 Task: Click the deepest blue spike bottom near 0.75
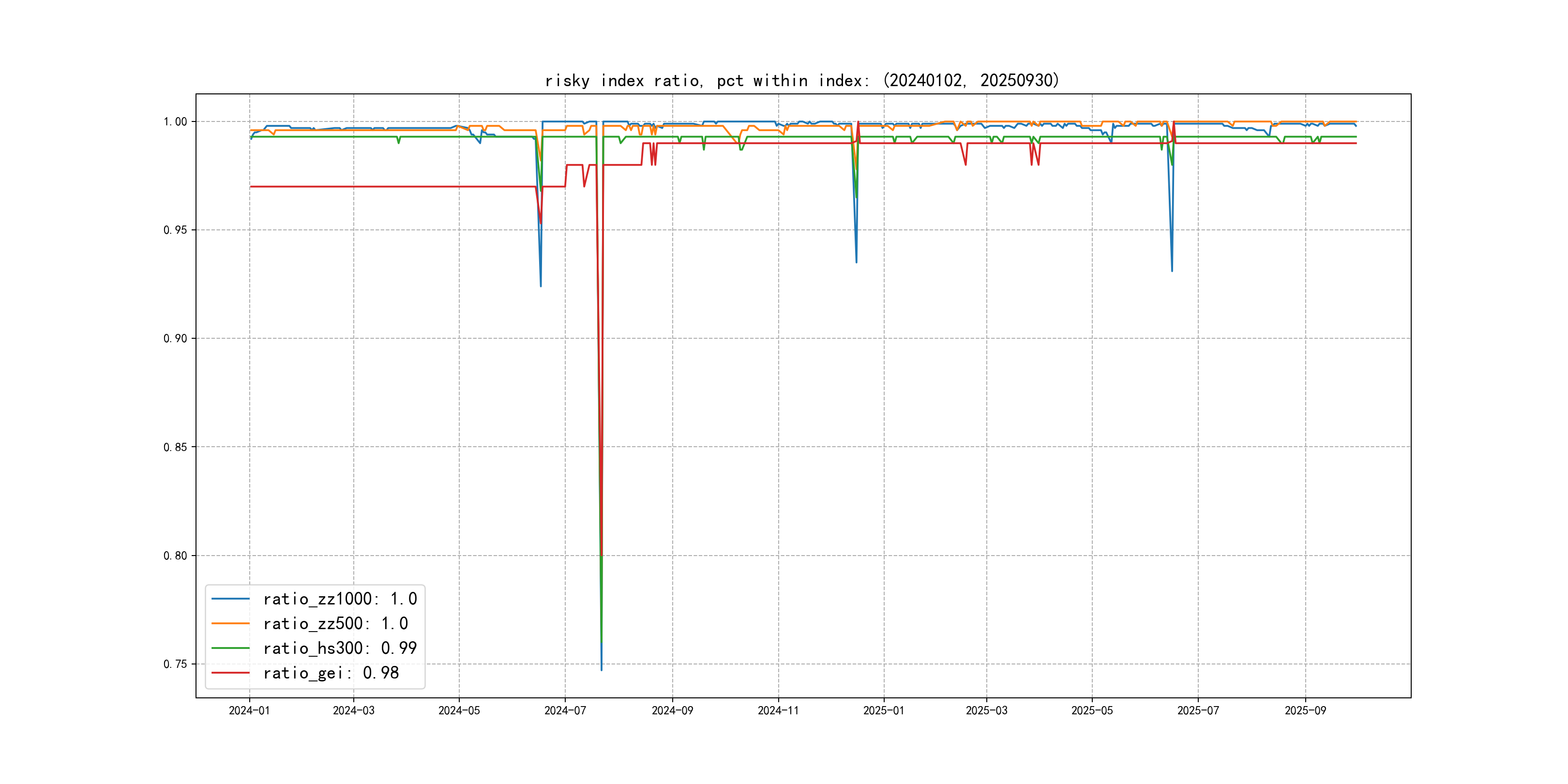click(602, 669)
